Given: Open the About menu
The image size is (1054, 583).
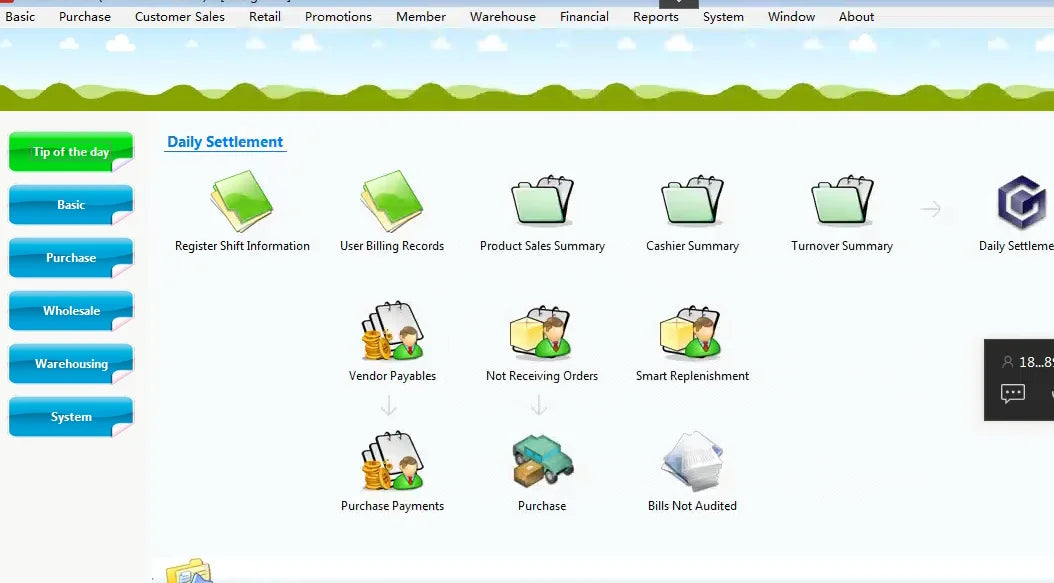Looking at the screenshot, I should tap(856, 17).
